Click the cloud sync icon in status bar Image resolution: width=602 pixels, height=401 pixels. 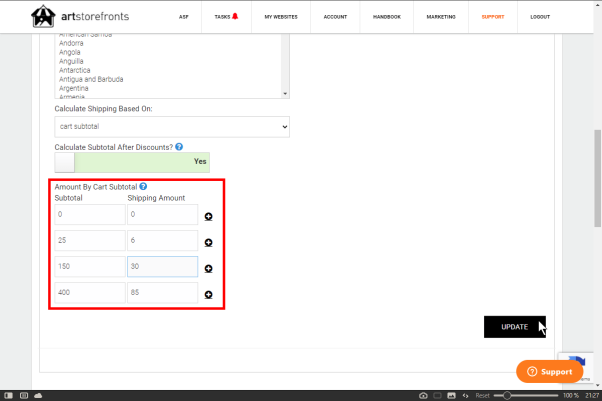coord(38,396)
